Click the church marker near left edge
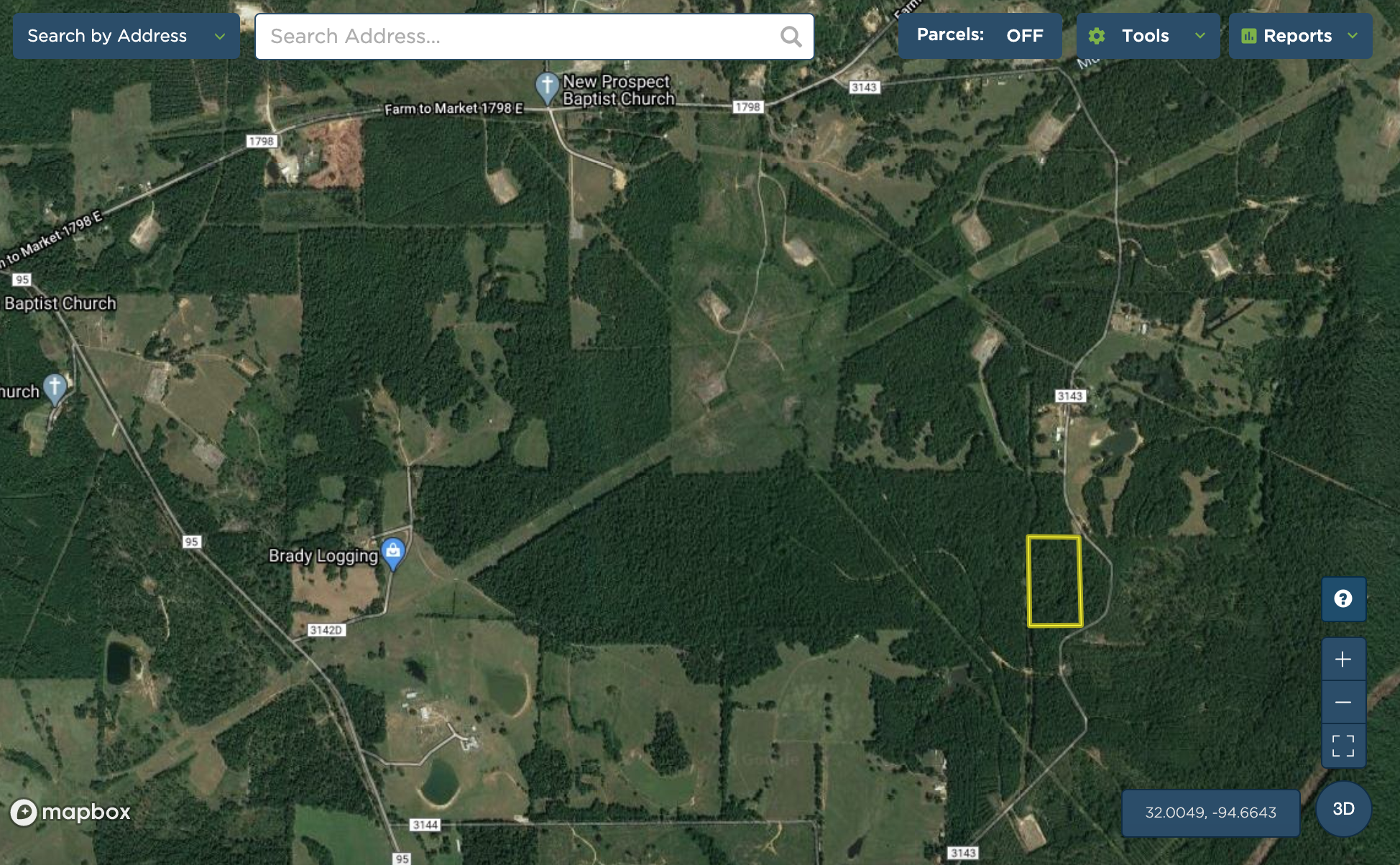The height and width of the screenshot is (865, 1400). point(55,389)
